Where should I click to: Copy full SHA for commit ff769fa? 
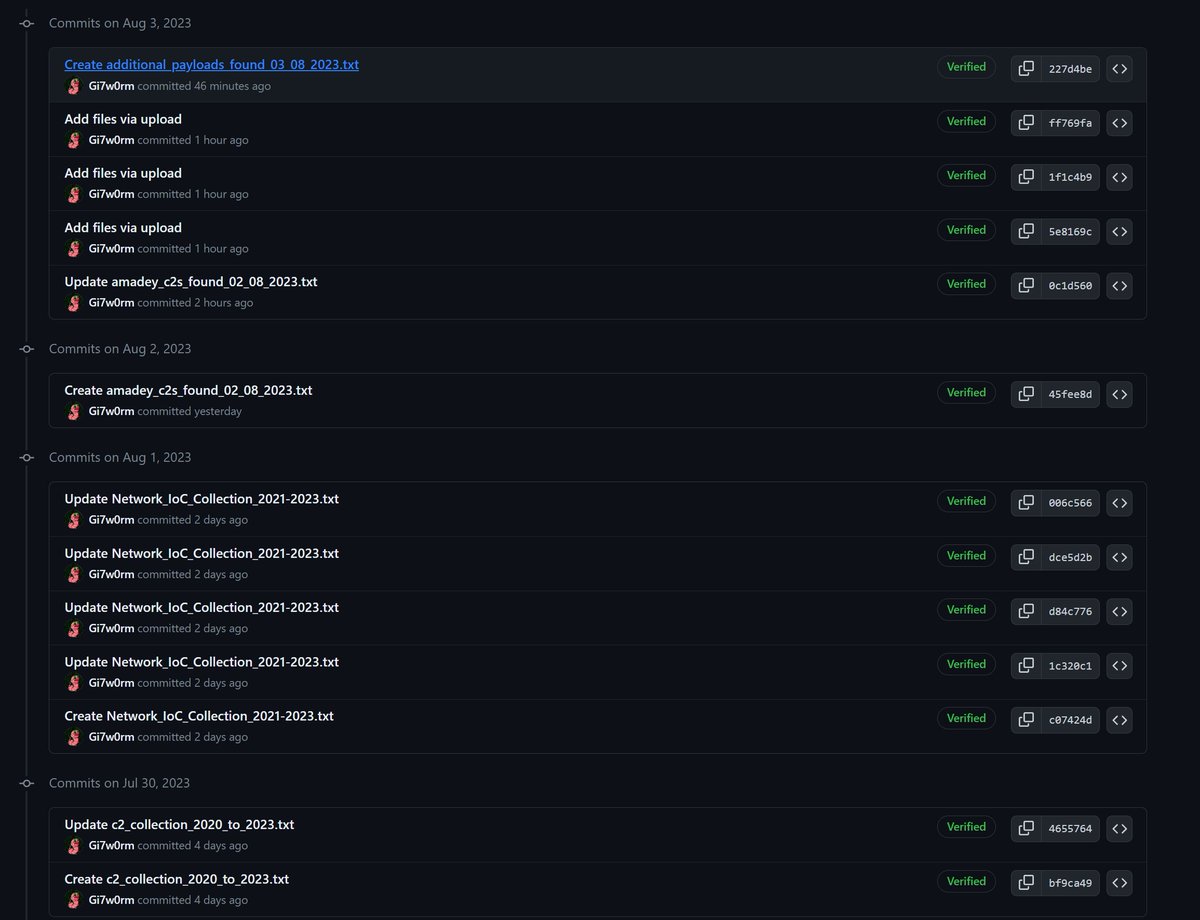(1026, 123)
